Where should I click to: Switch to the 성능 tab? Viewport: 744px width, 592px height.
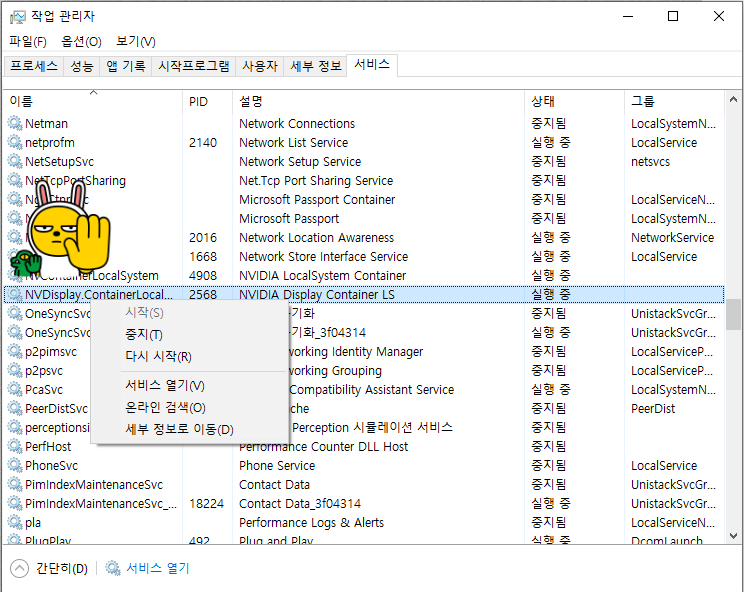[x=82, y=66]
